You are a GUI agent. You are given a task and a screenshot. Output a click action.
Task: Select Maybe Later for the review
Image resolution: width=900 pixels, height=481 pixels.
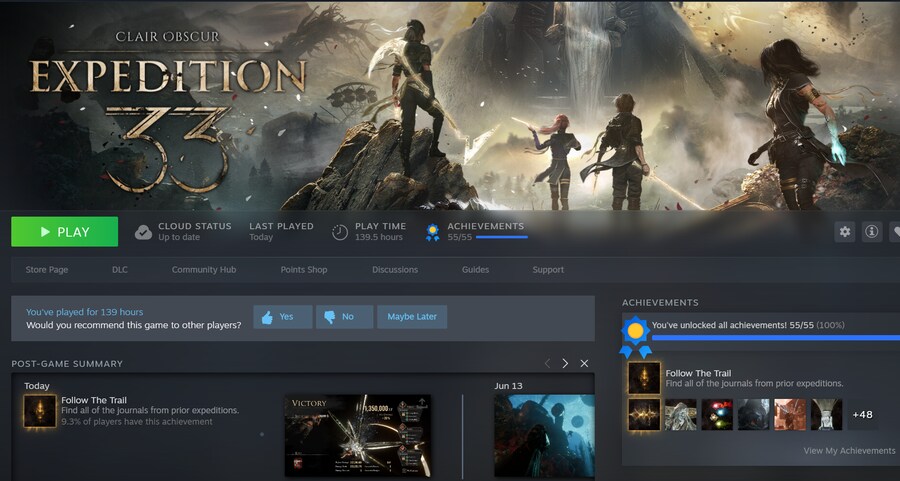point(412,317)
